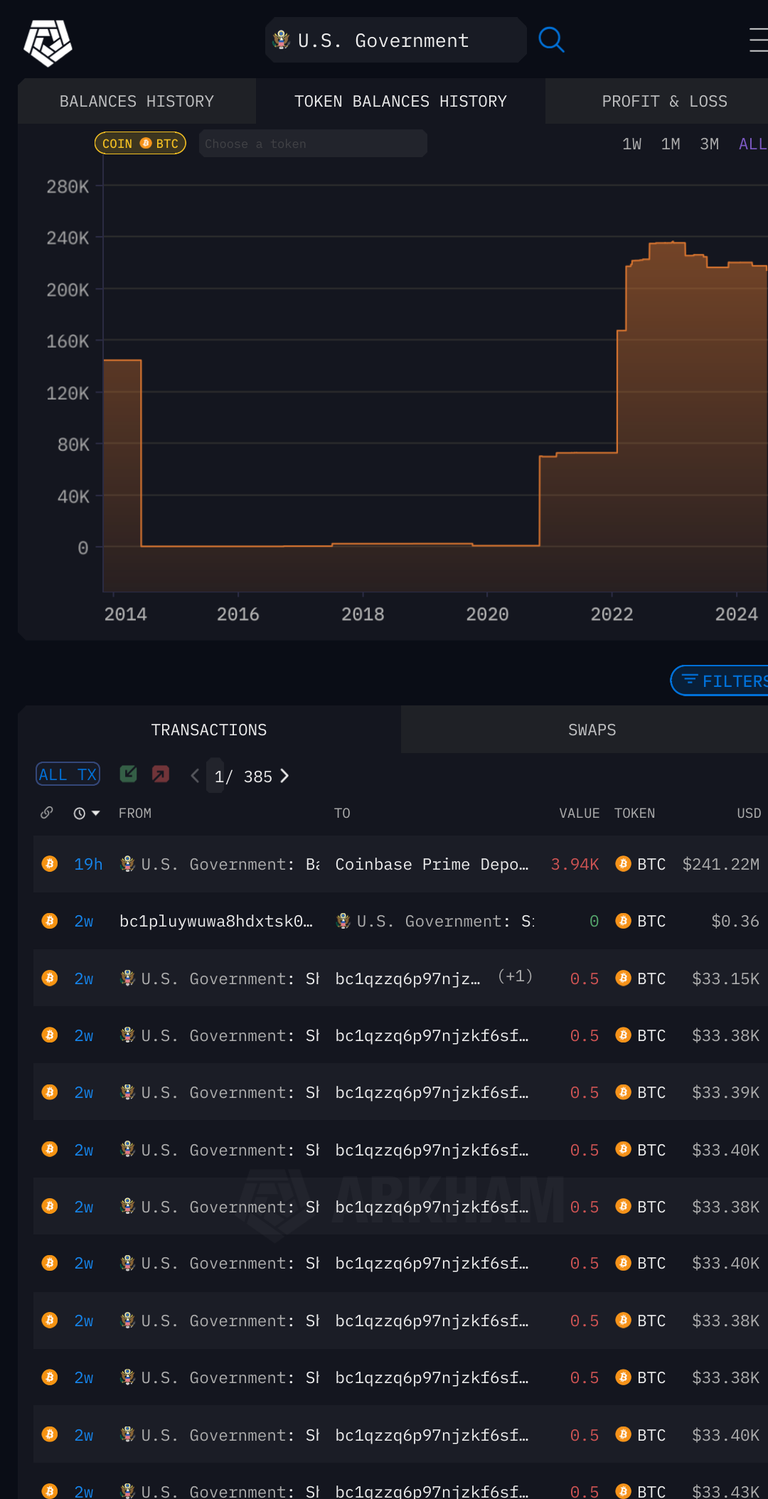Open recipient address in $33.15K row
The image size is (768, 1499).
pos(408,978)
